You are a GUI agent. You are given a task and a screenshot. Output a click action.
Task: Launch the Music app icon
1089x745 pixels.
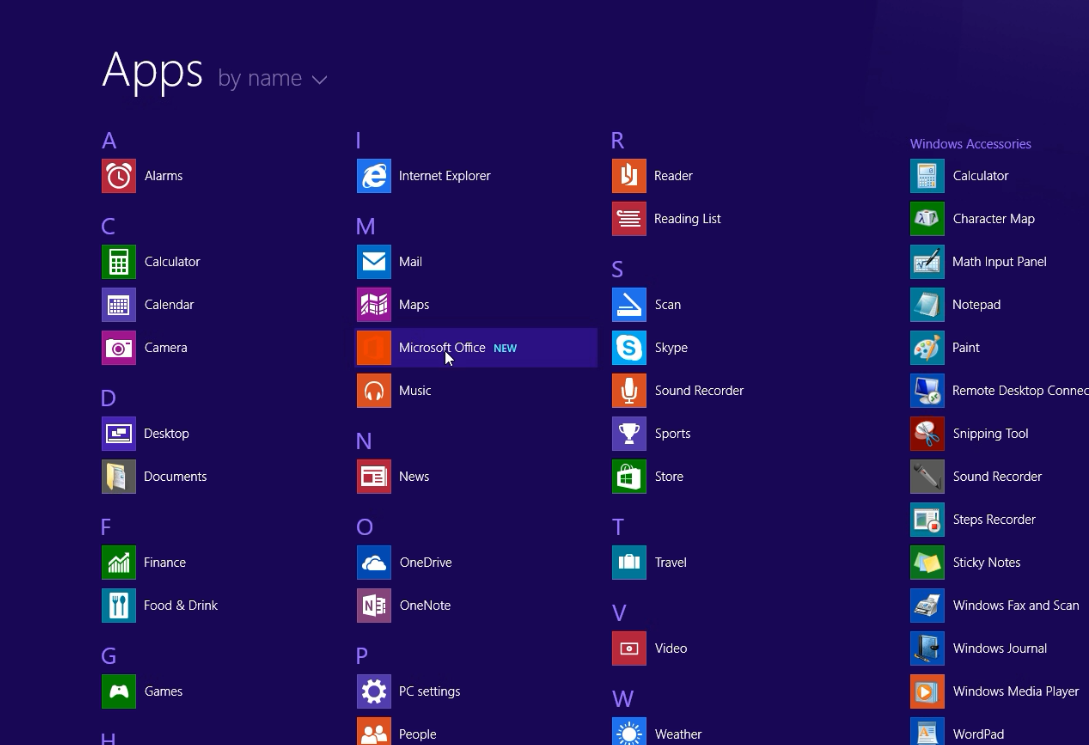(374, 391)
